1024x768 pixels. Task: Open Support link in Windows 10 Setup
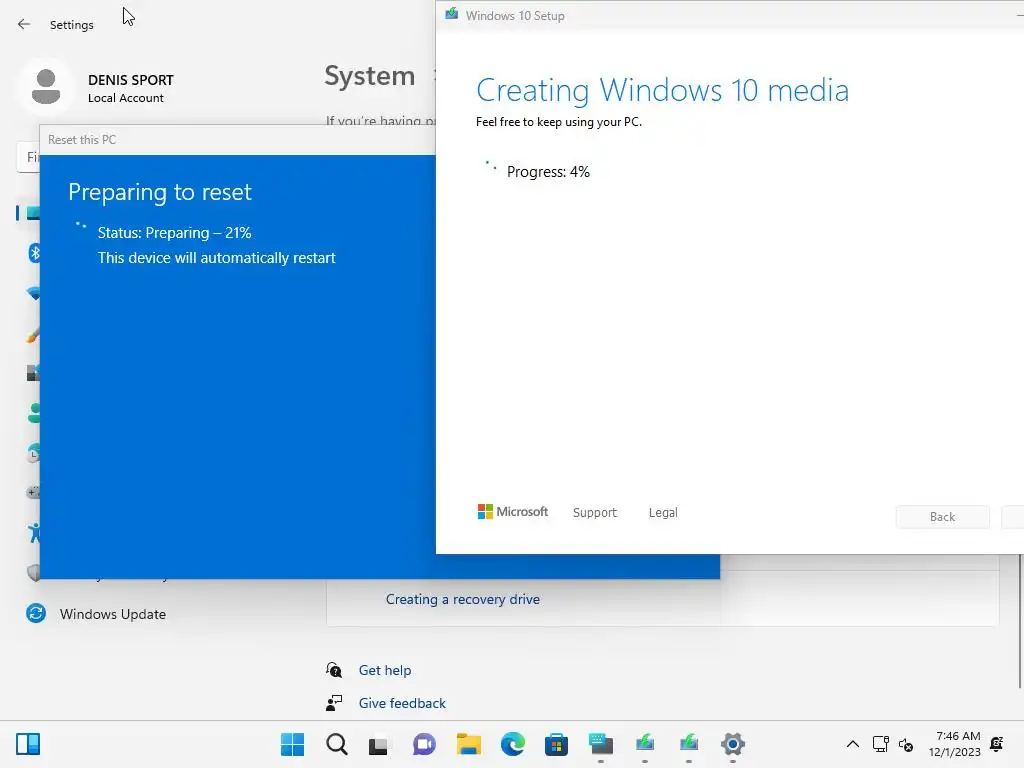click(x=594, y=513)
